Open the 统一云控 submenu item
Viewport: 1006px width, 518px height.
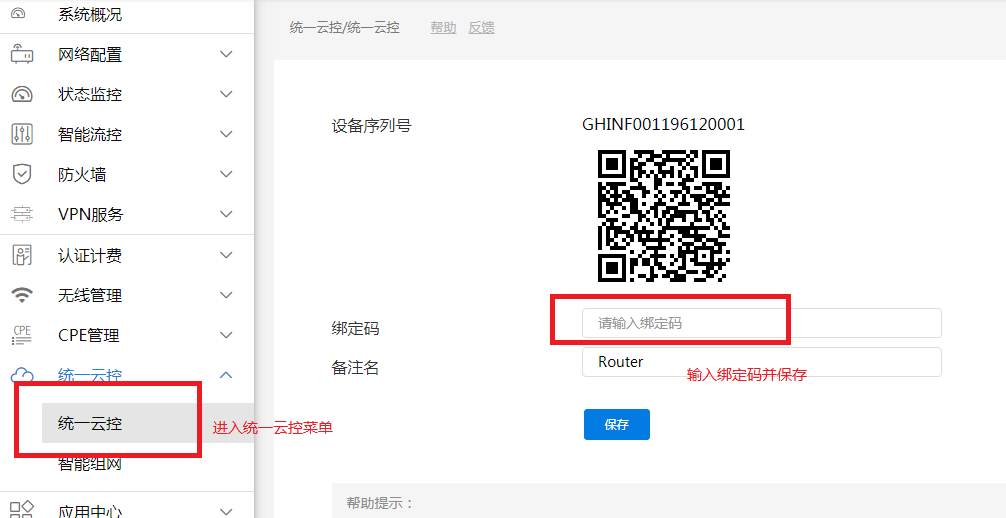[90, 423]
